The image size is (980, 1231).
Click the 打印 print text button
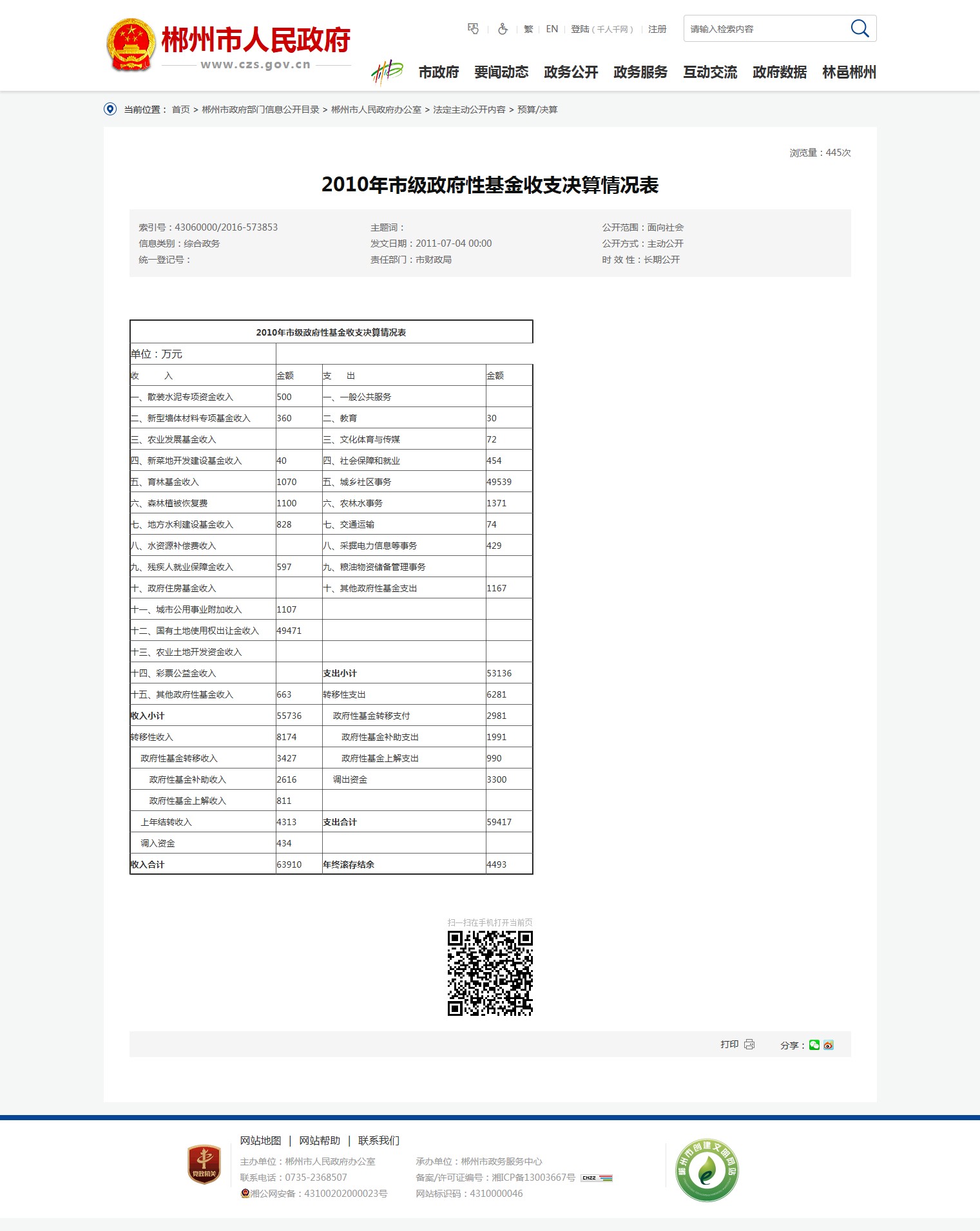pos(729,1044)
